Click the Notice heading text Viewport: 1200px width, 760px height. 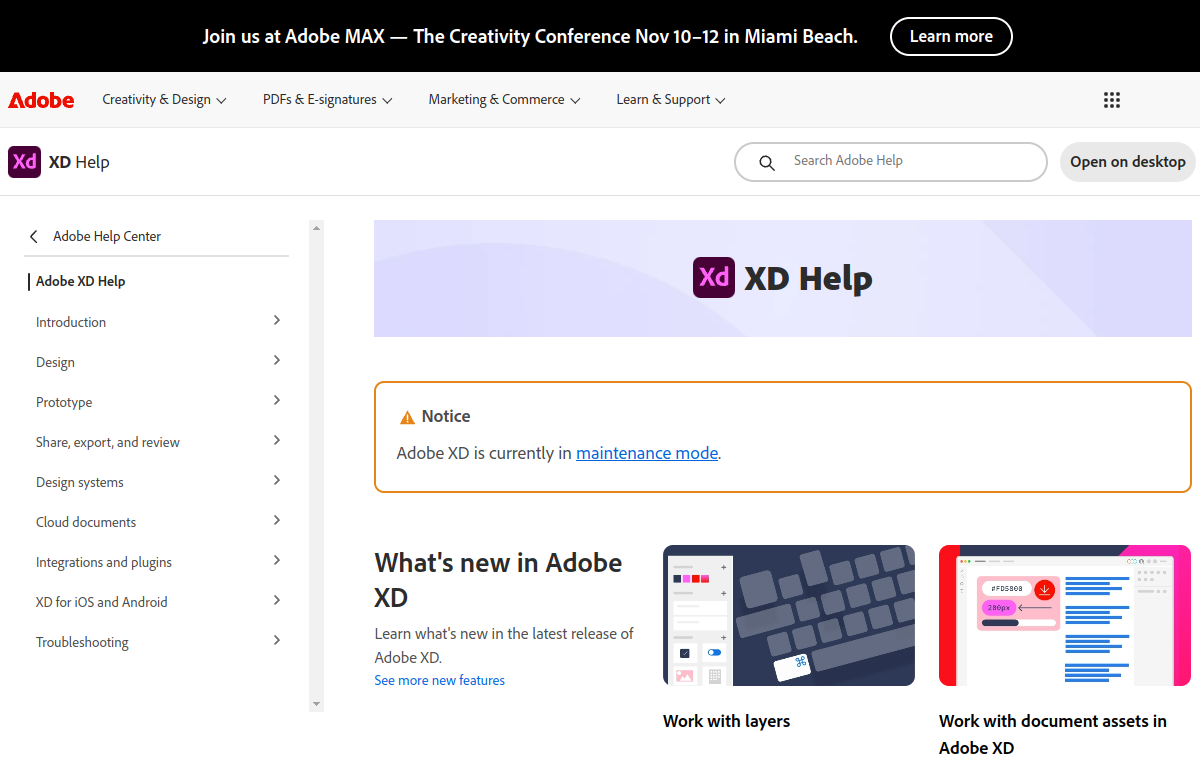pyautogui.click(x=446, y=416)
